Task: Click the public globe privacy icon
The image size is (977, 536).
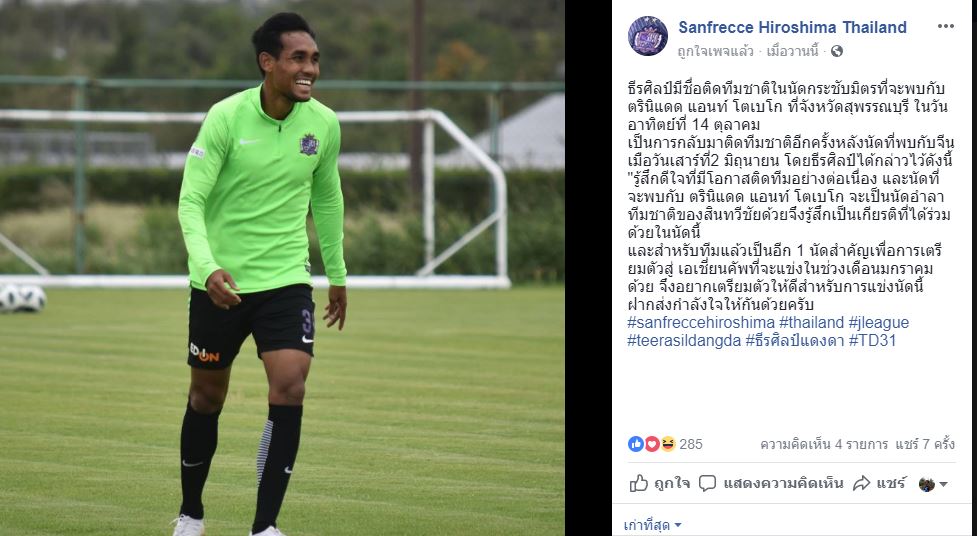Action: pyautogui.click(x=837, y=51)
